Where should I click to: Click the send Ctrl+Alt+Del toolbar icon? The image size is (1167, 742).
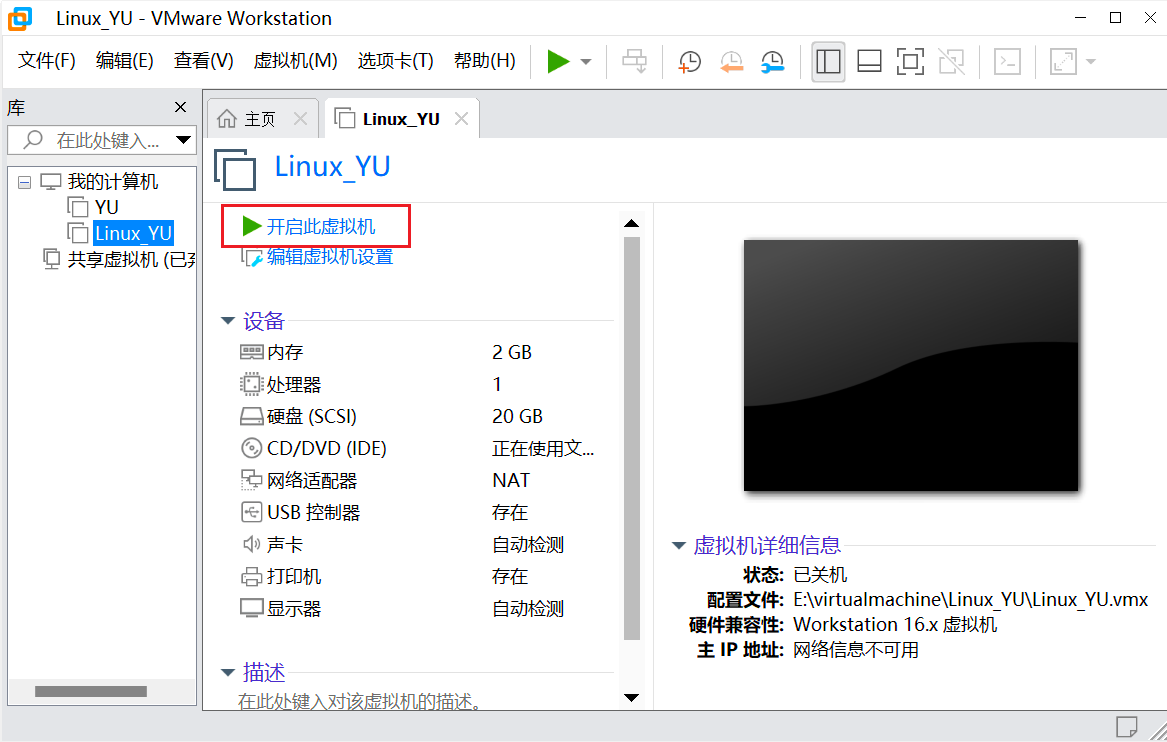tap(635, 62)
